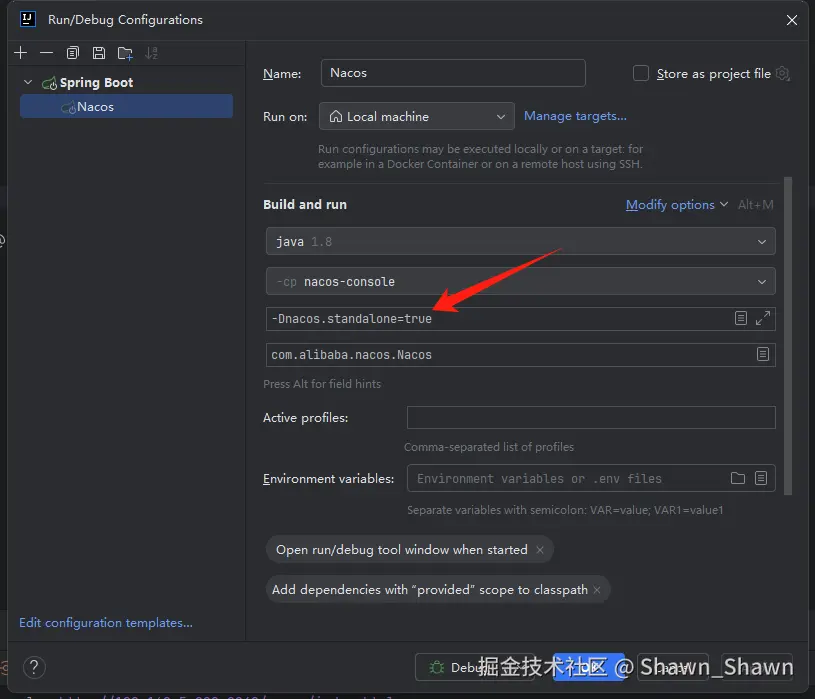This screenshot has width=815, height=699.
Task: Click the Debug button
Action: point(475,667)
